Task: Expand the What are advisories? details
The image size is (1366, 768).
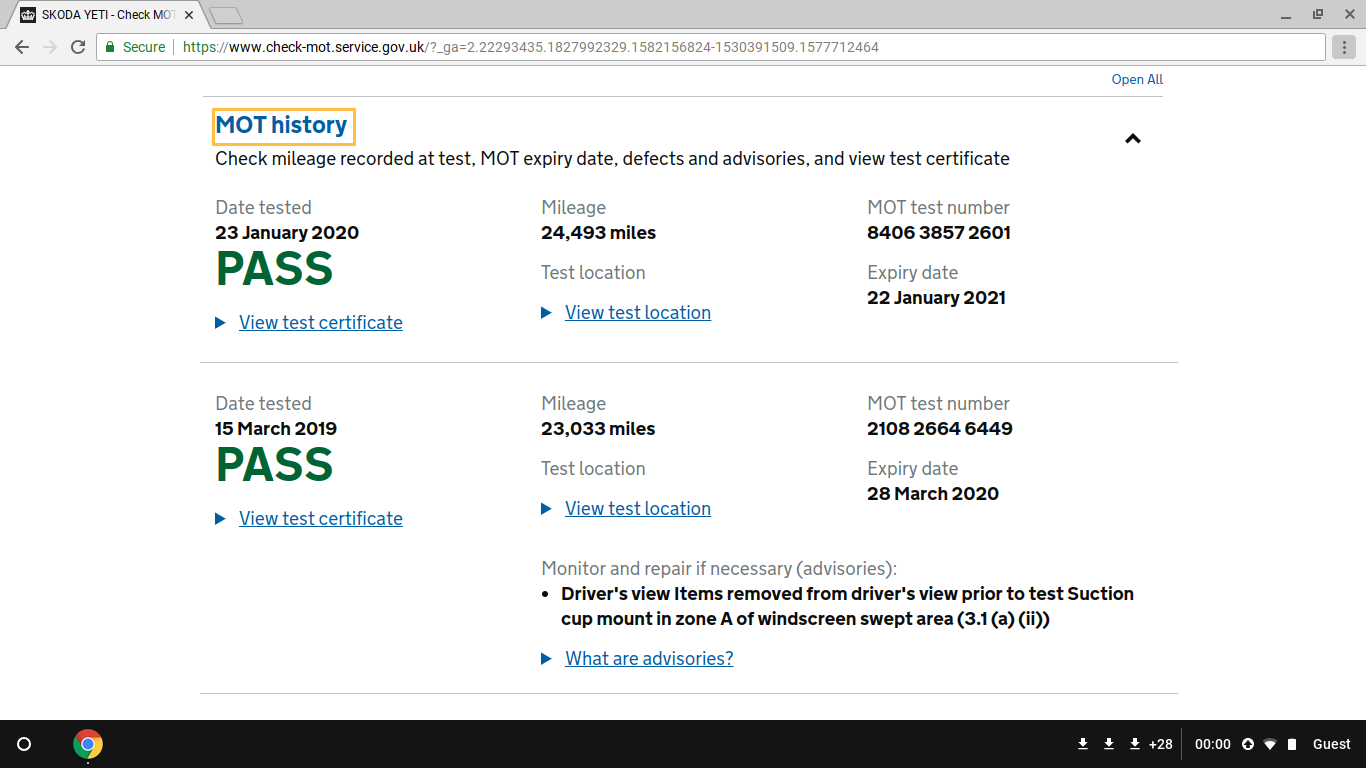Action: (649, 659)
